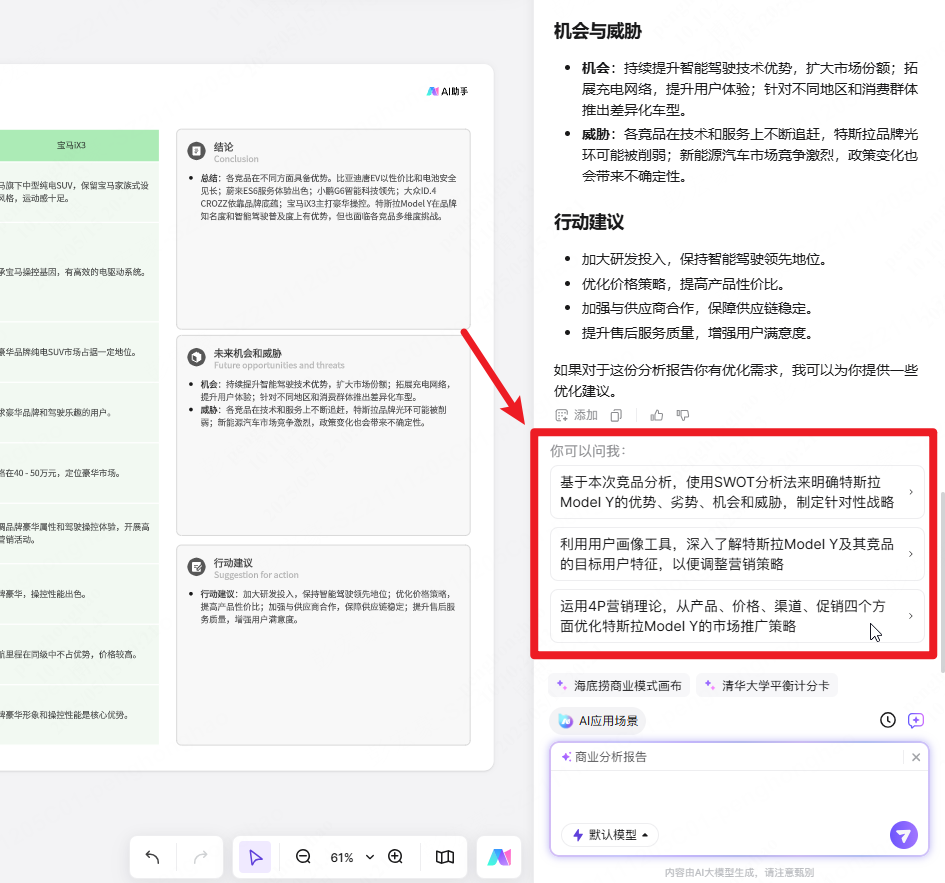This screenshot has width=945, height=883.
Task: Click the redo arrow in the bottom toolbar
Action: (201, 857)
